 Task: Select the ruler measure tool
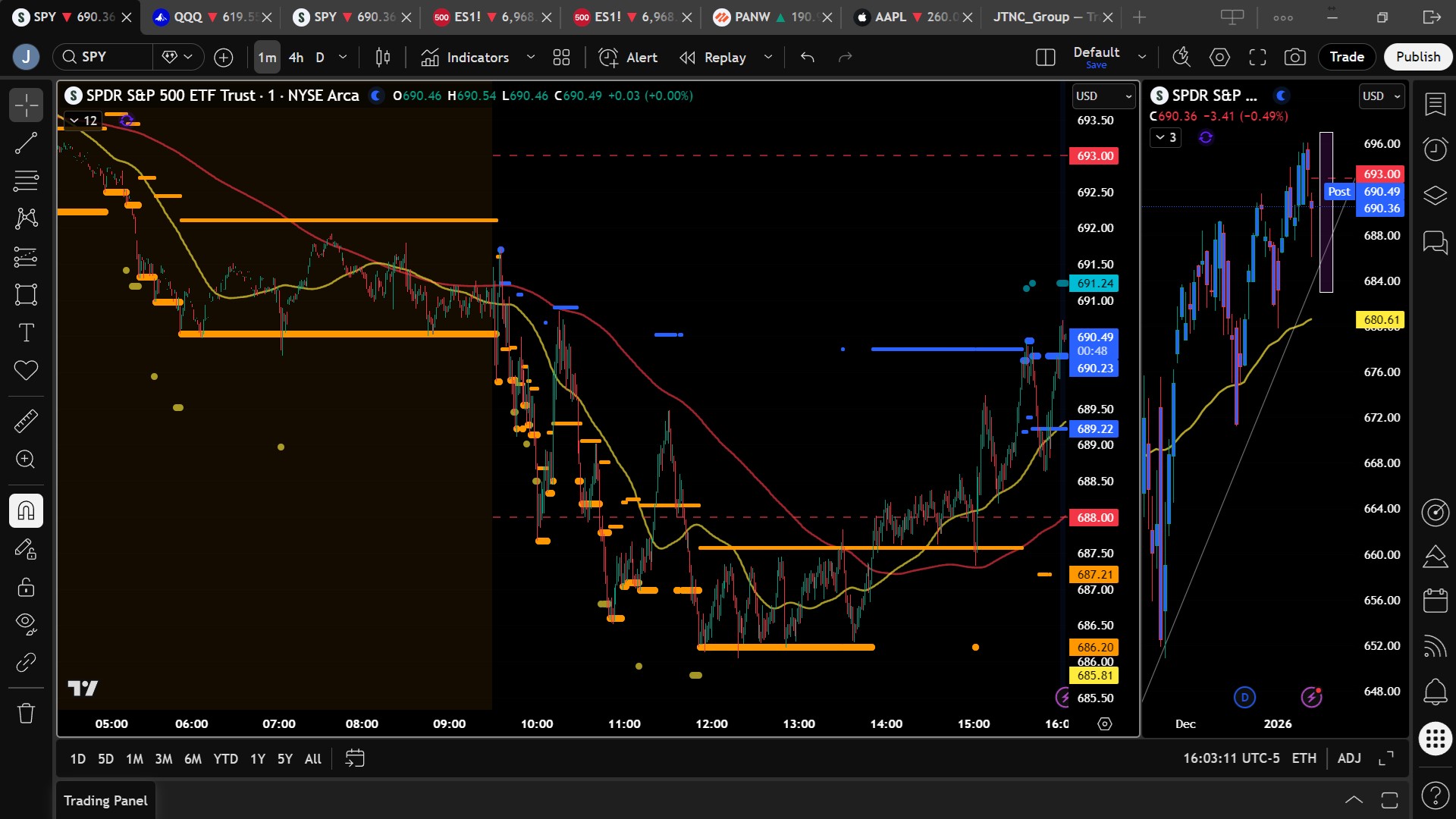click(x=26, y=421)
